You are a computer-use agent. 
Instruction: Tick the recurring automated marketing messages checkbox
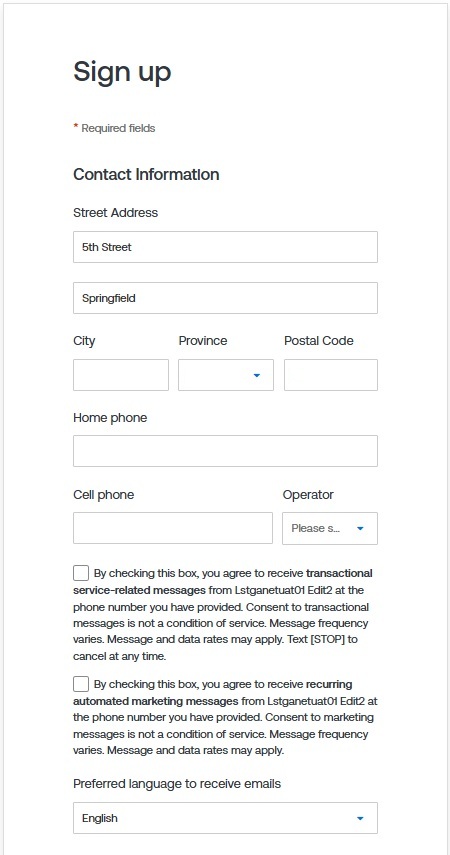81,684
